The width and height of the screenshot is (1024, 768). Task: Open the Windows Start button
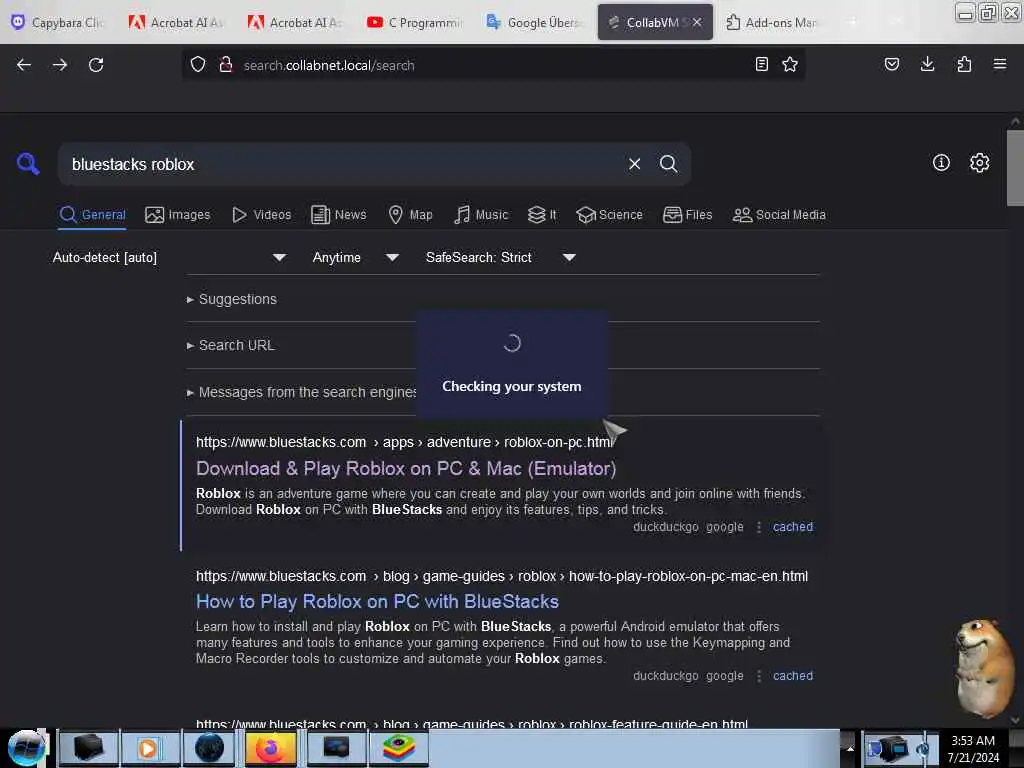pyautogui.click(x=26, y=748)
